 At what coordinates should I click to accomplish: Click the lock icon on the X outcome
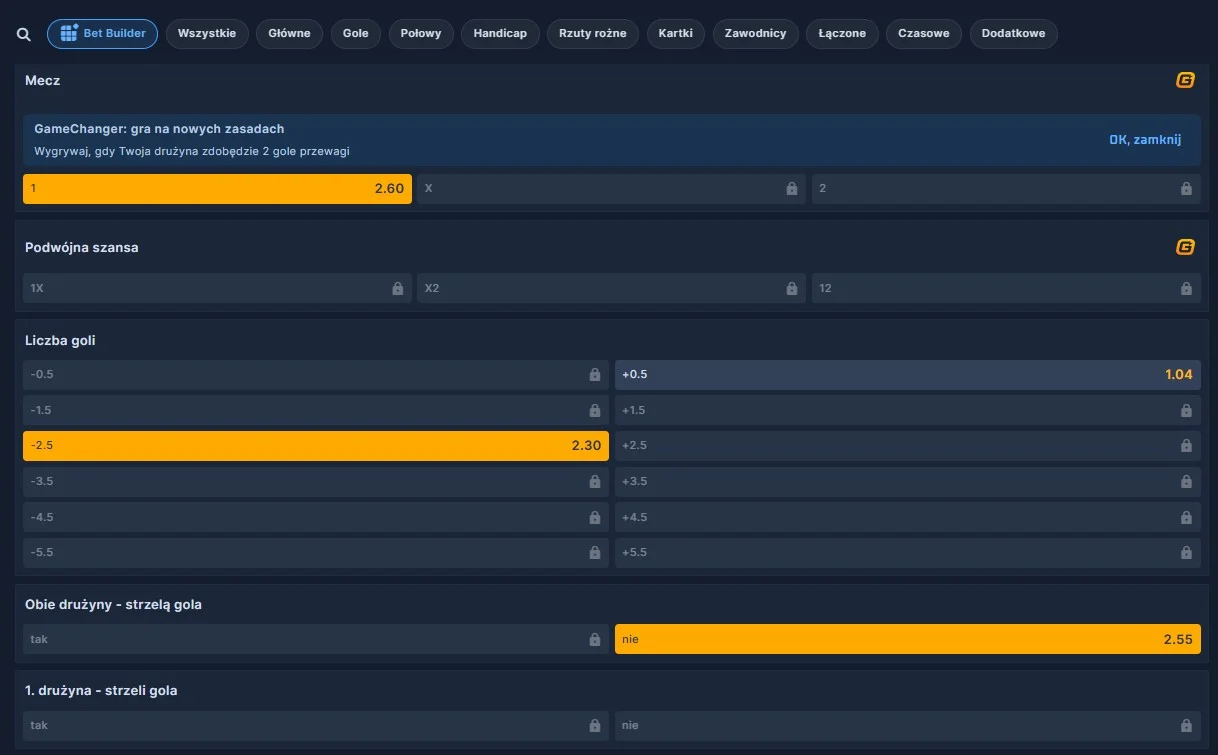coord(790,188)
